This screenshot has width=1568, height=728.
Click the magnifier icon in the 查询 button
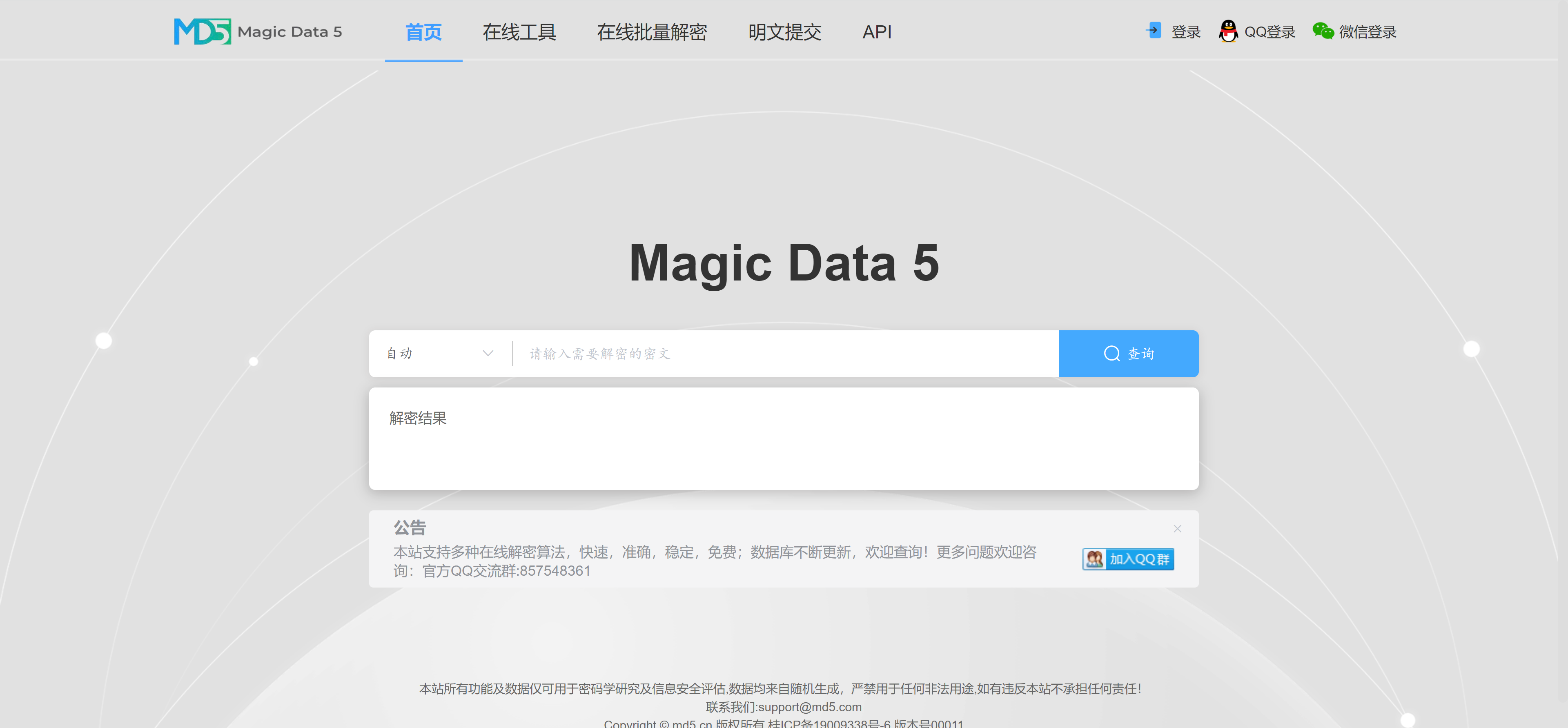click(1111, 354)
